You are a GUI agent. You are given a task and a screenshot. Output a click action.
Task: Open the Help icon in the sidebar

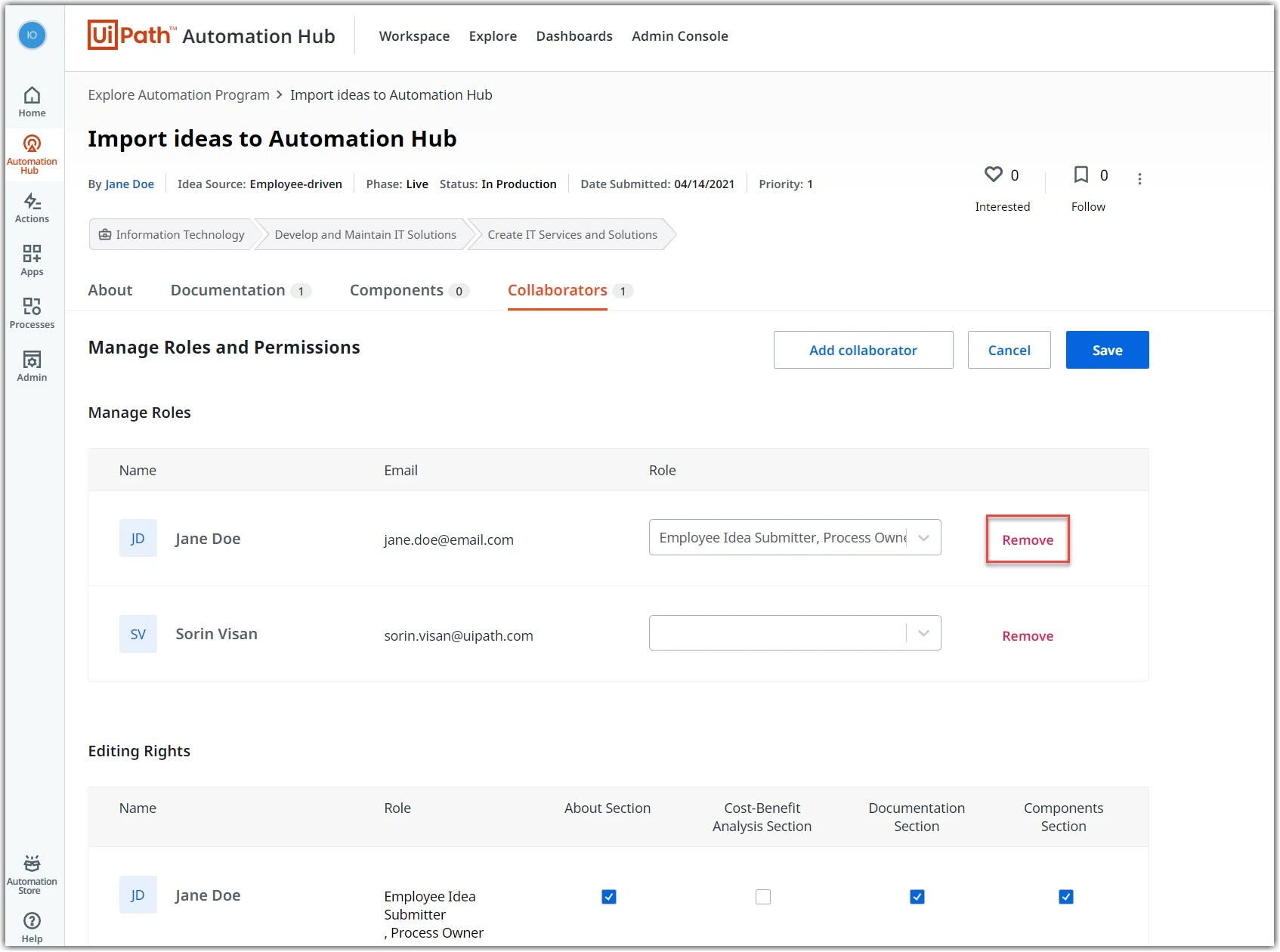click(32, 928)
